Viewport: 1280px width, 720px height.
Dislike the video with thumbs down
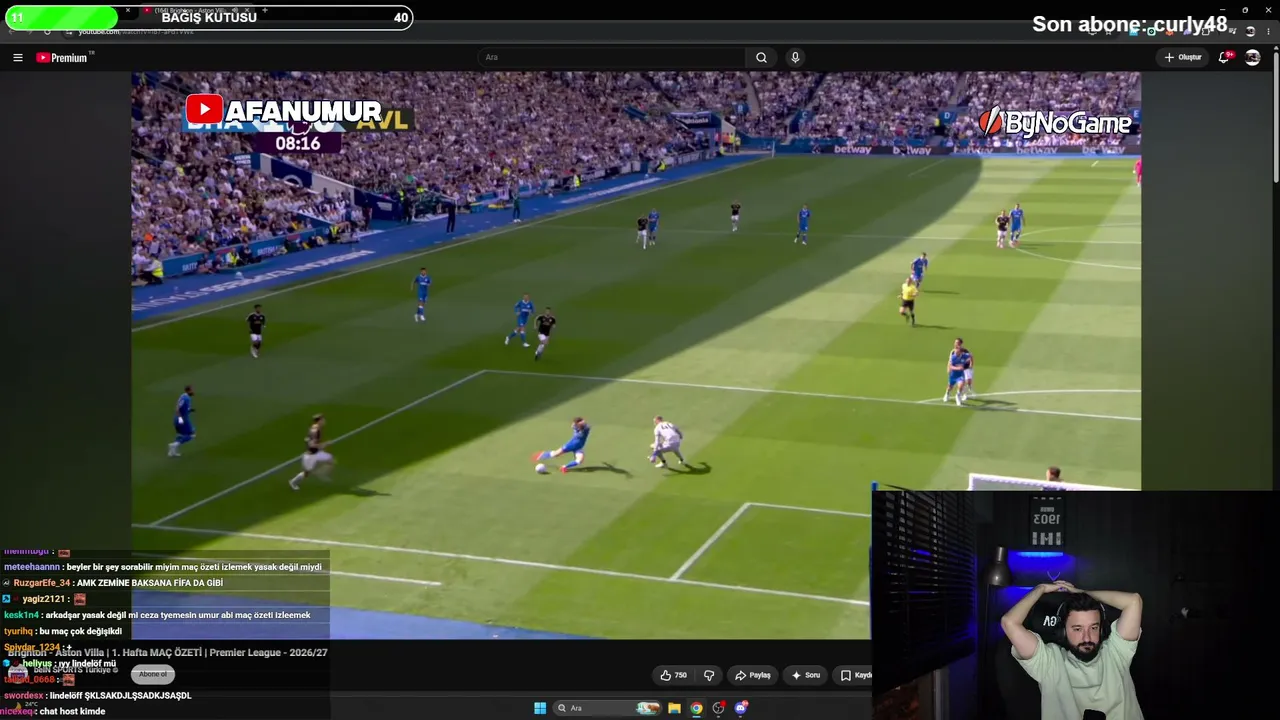point(709,675)
